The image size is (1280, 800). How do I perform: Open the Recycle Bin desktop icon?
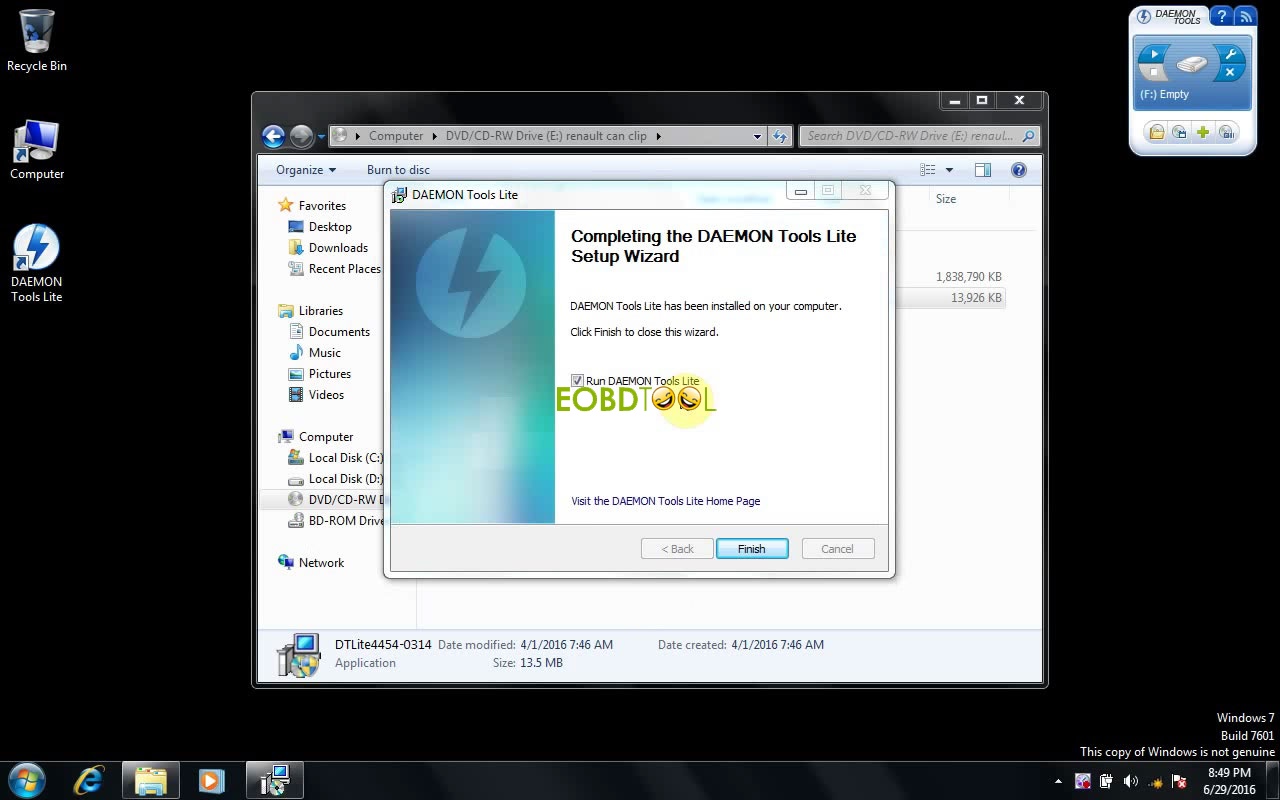click(x=37, y=41)
